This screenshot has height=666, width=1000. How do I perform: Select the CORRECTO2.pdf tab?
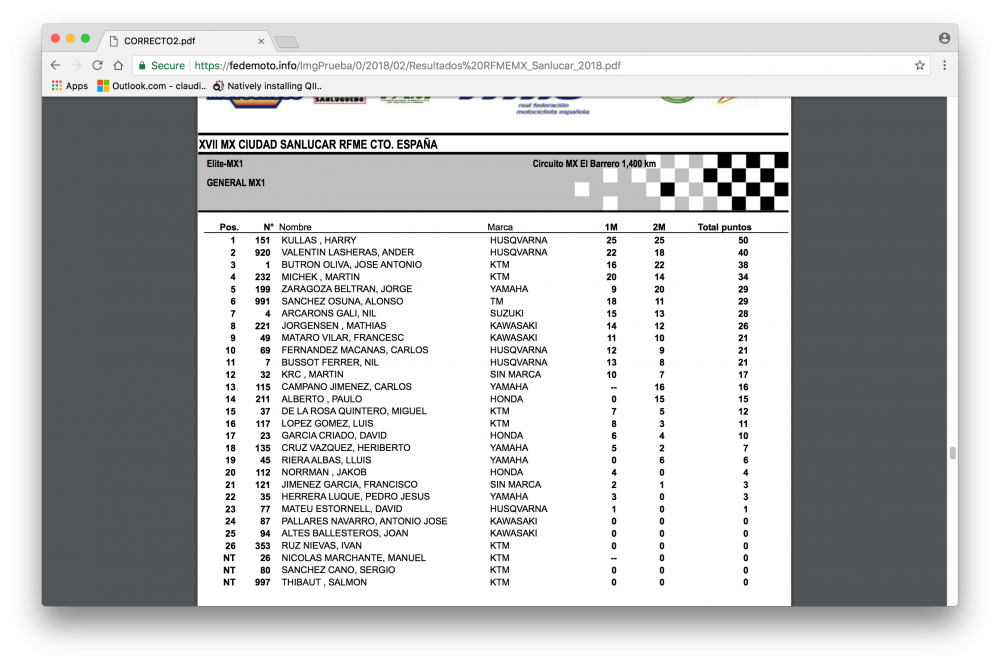coord(185,41)
